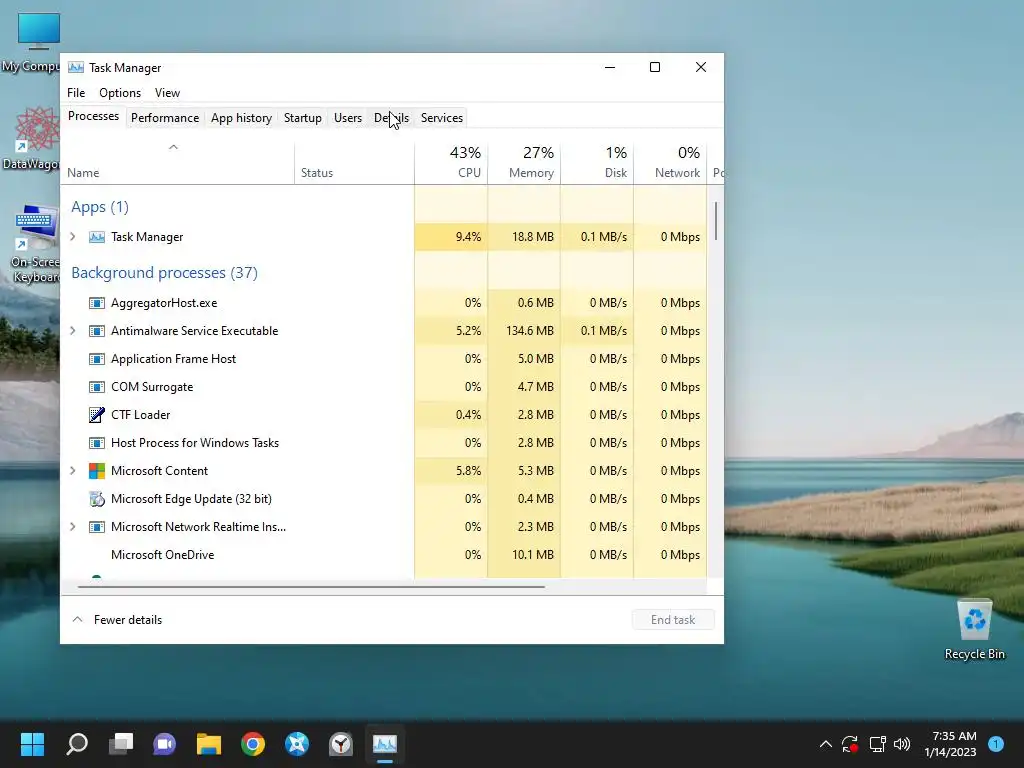
Task: Expand Antimalware Service Executable row
Action: [x=73, y=331]
